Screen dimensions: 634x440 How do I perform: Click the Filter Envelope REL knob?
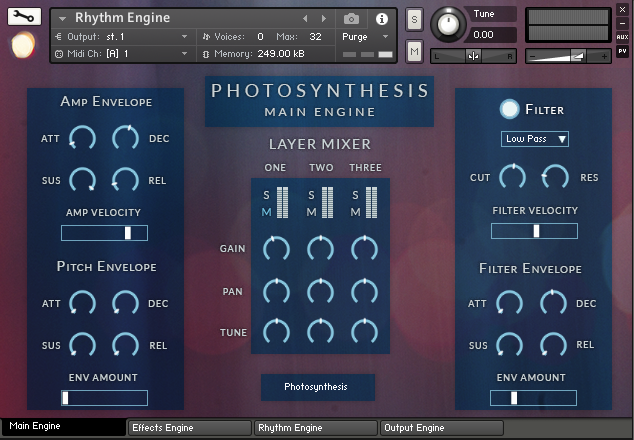pos(553,345)
